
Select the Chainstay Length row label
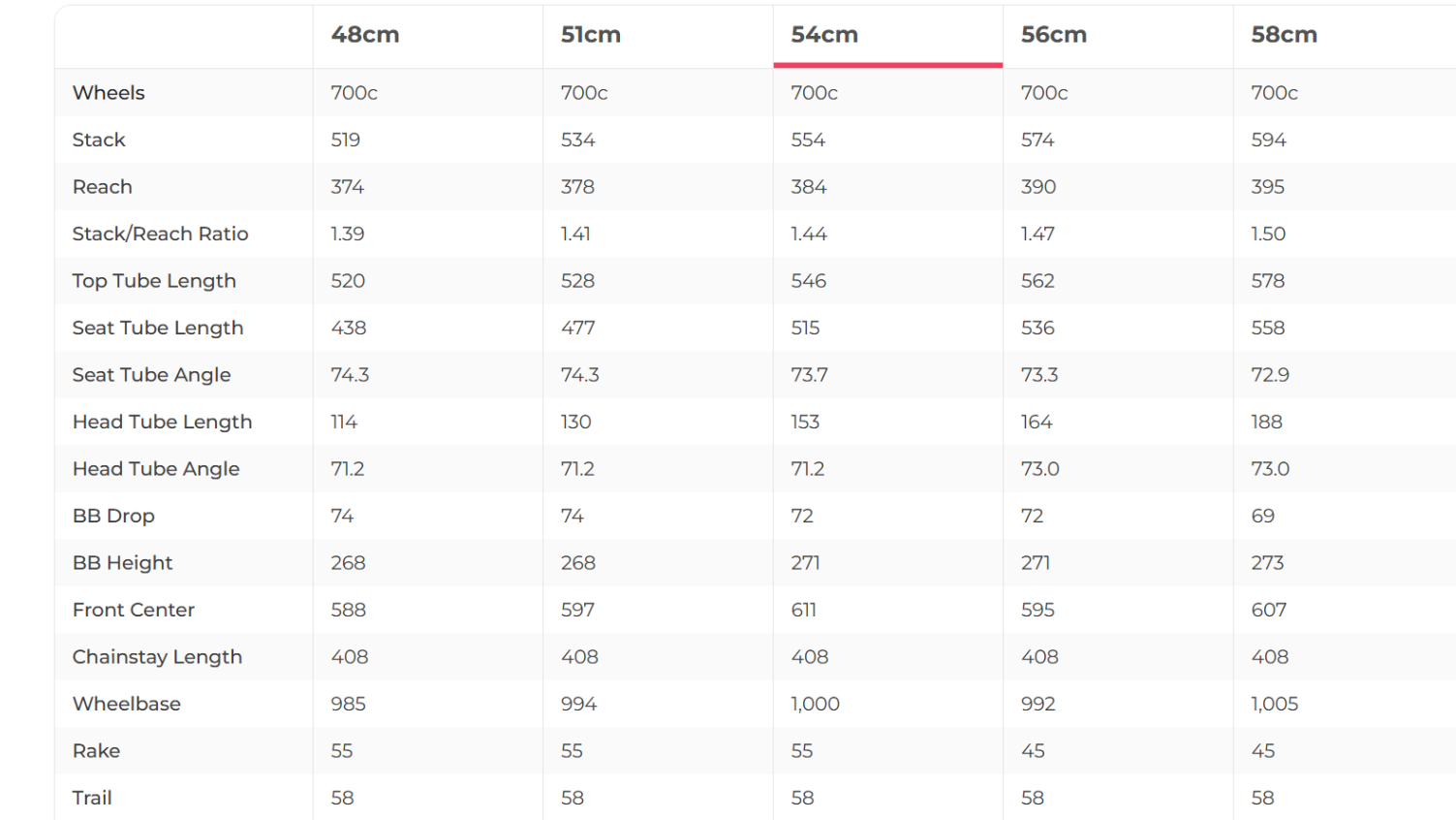(157, 657)
